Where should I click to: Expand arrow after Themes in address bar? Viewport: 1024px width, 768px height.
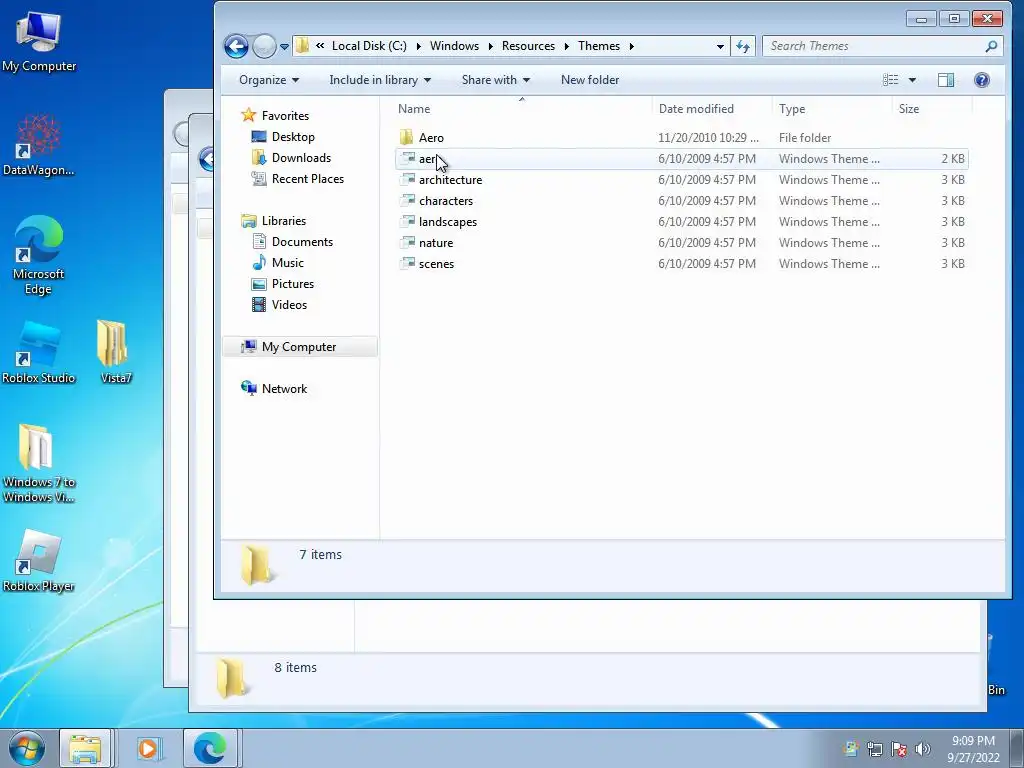point(632,46)
